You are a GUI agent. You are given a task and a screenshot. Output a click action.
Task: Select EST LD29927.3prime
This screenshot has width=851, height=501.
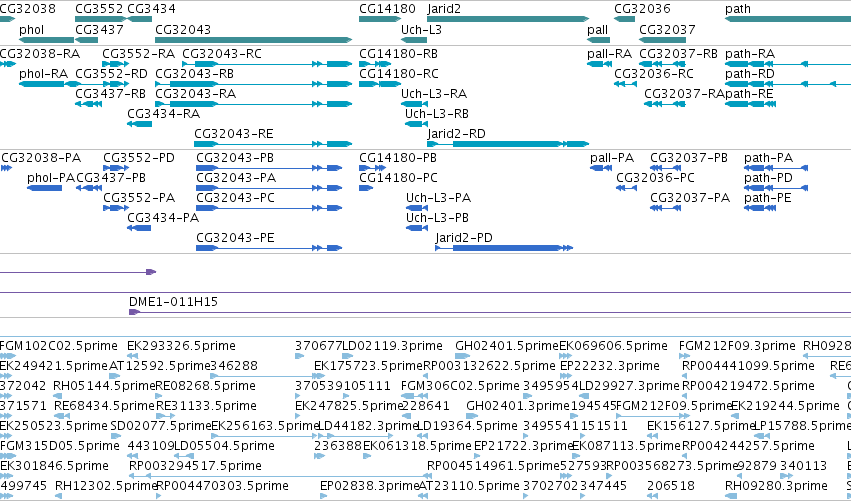[630, 386]
